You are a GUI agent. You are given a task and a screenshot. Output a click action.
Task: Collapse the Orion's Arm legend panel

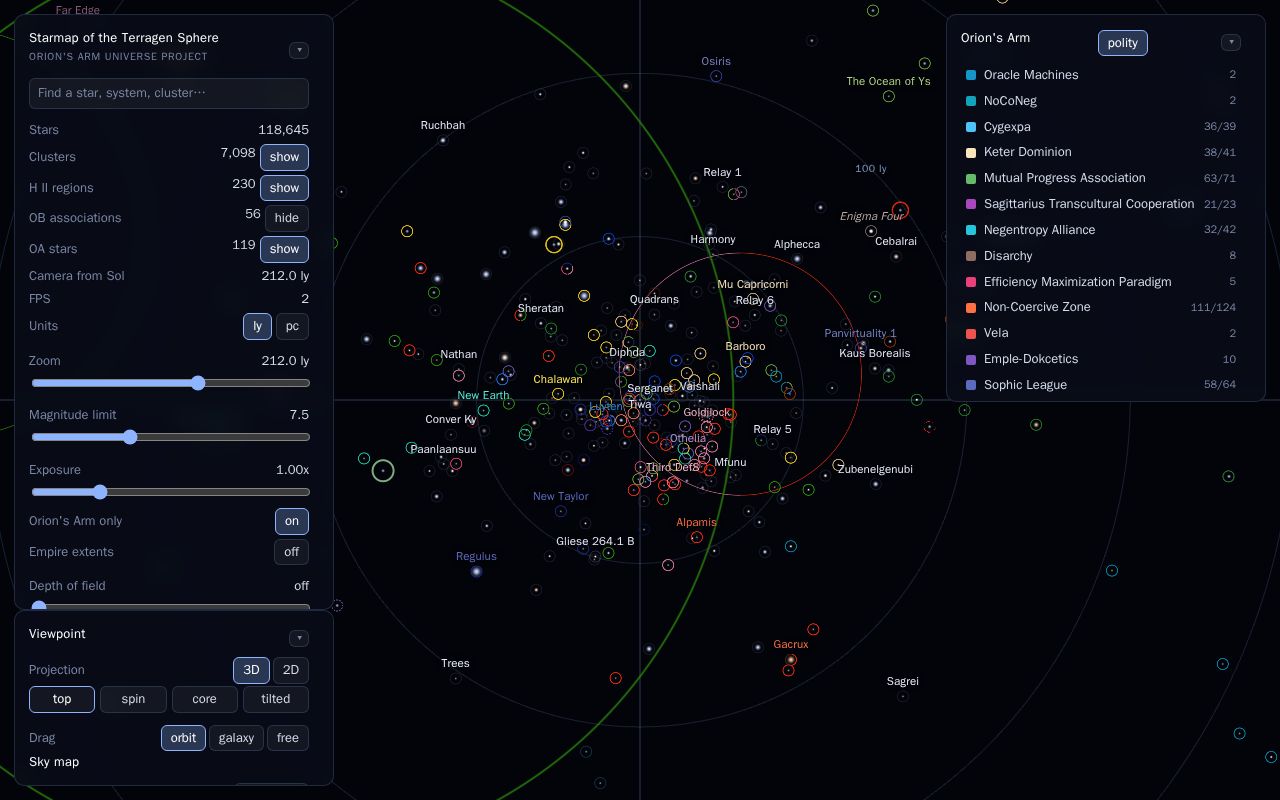pyautogui.click(x=1231, y=42)
